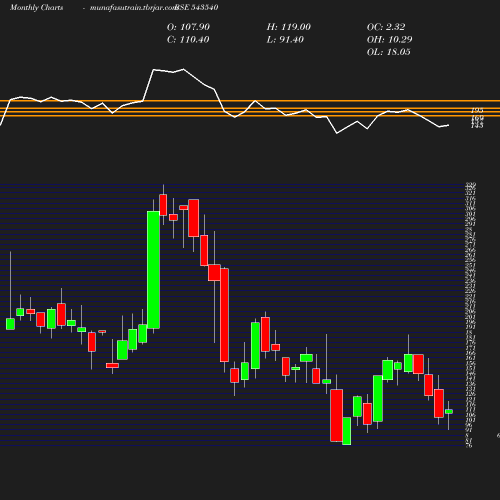500x500 pixels.
Task: Select the "BSE 543540" symbol label
Action: point(197,7)
